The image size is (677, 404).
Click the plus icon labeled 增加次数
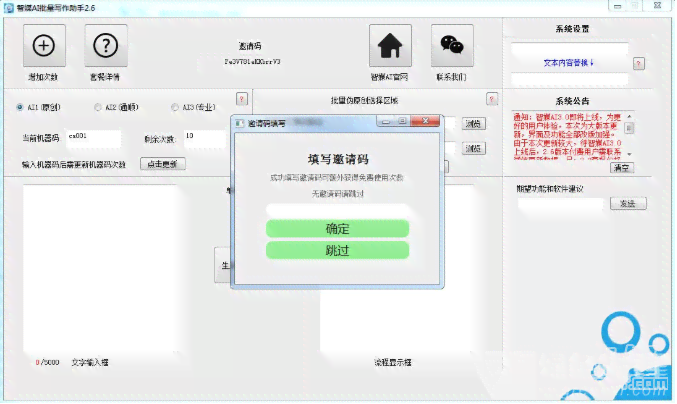44,46
